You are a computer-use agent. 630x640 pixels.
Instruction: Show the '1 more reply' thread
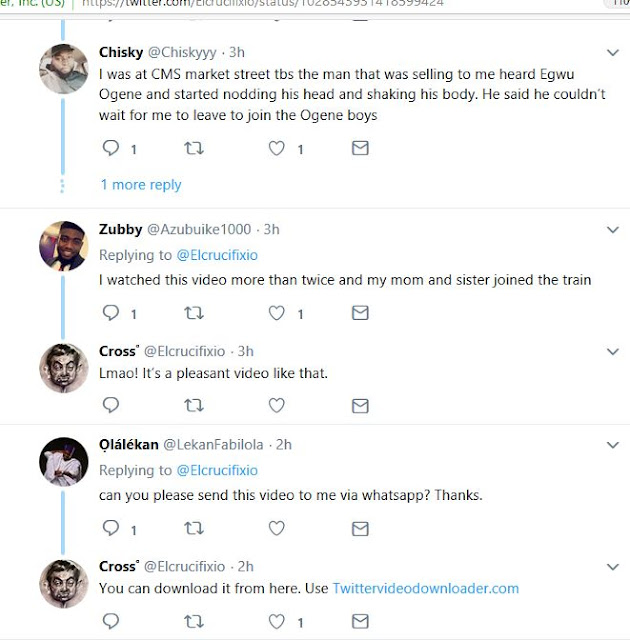(x=141, y=185)
